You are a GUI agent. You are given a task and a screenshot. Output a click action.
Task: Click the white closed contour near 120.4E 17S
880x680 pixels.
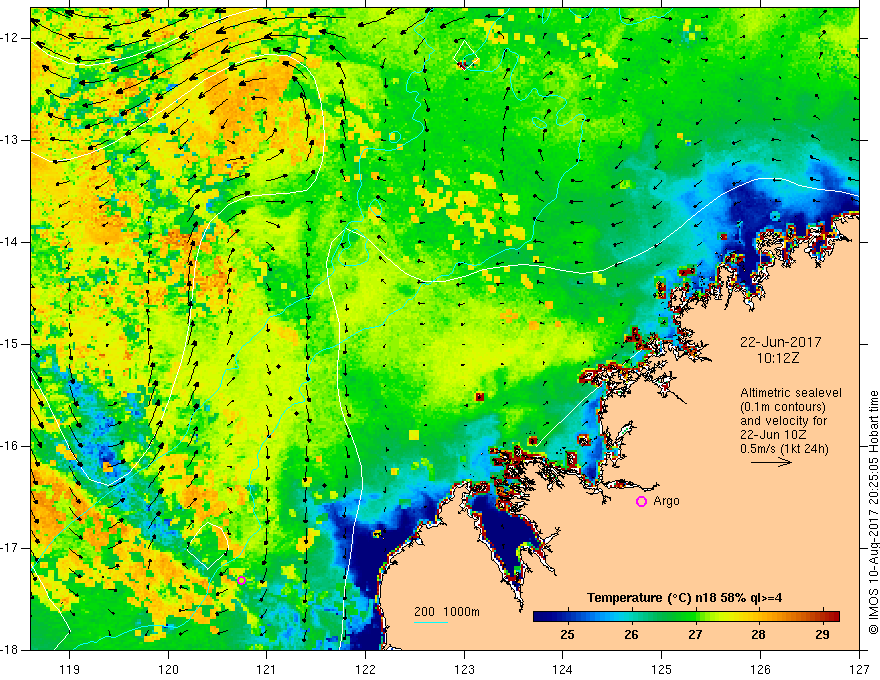click(x=208, y=545)
